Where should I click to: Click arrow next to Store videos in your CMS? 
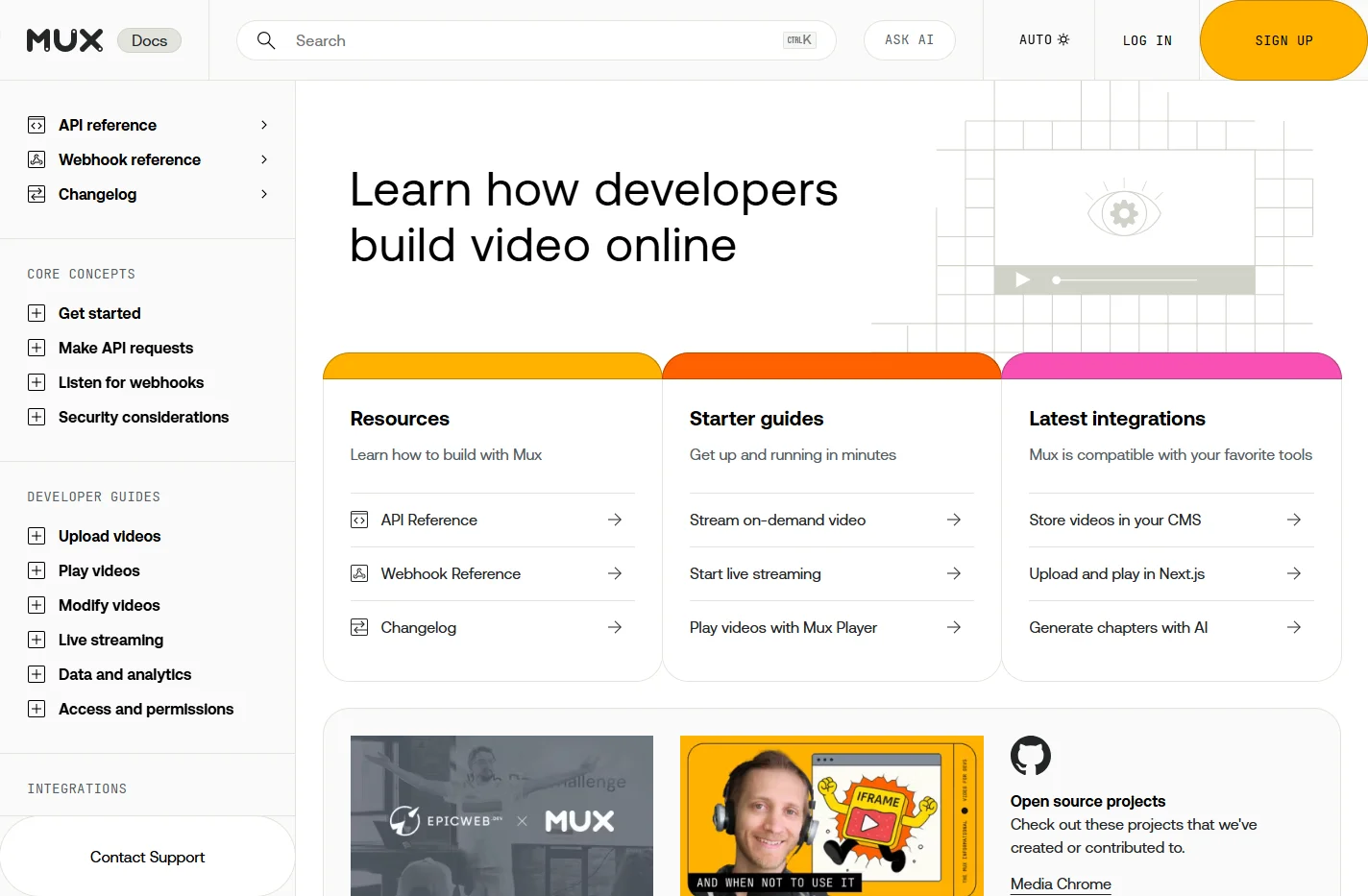coord(1294,520)
